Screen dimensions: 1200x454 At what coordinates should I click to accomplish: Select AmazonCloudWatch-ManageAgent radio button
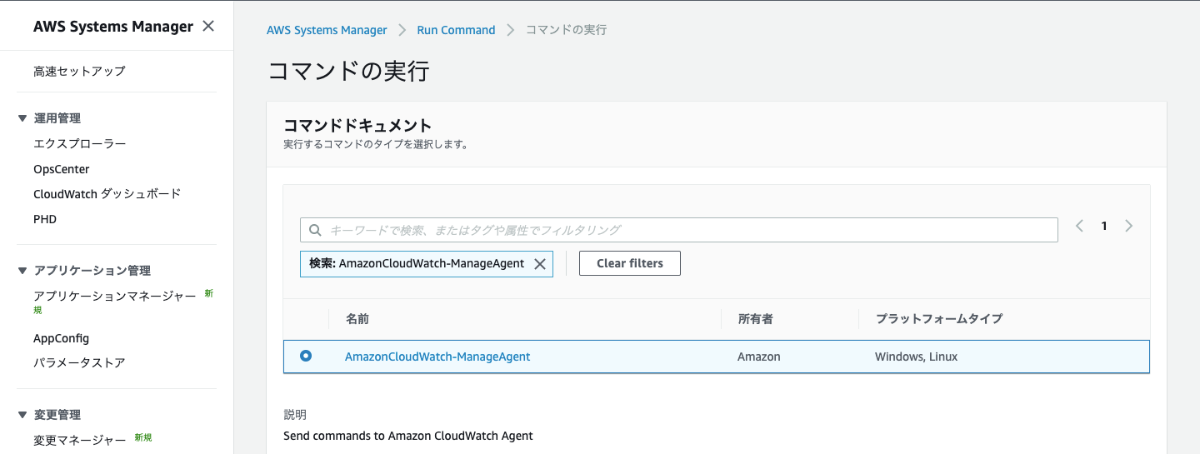306,355
